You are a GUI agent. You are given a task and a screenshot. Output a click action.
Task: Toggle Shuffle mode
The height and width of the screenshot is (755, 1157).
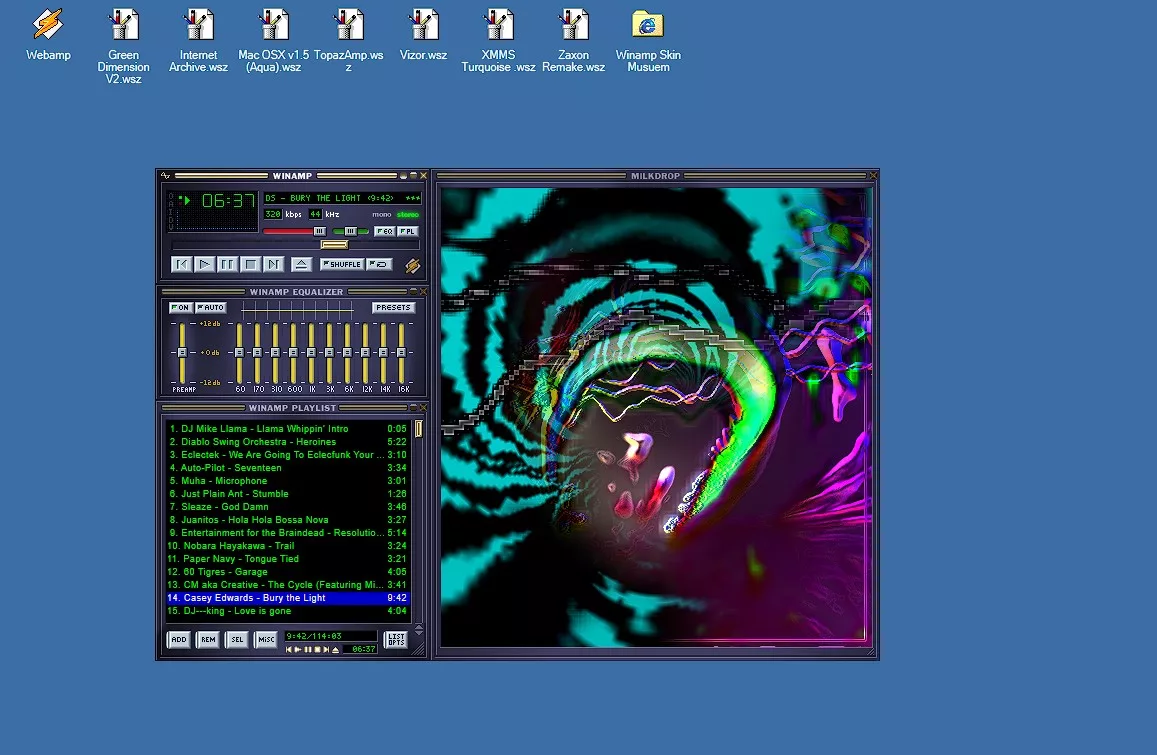coord(342,263)
